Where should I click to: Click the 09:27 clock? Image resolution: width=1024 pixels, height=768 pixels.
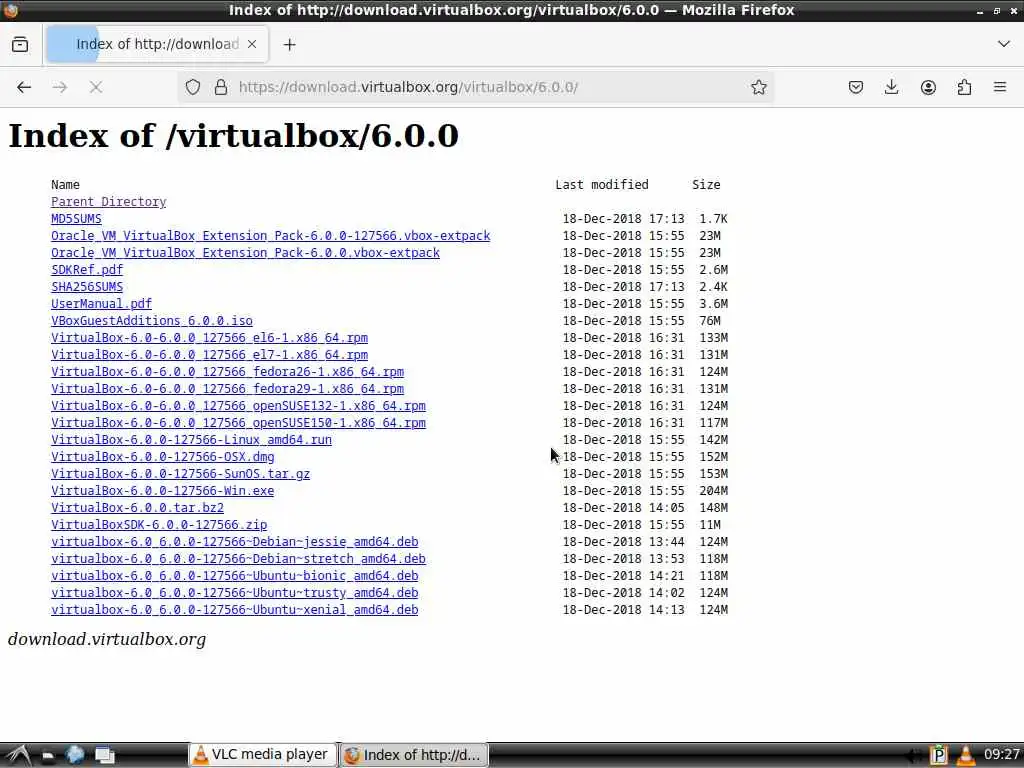coord(1002,755)
